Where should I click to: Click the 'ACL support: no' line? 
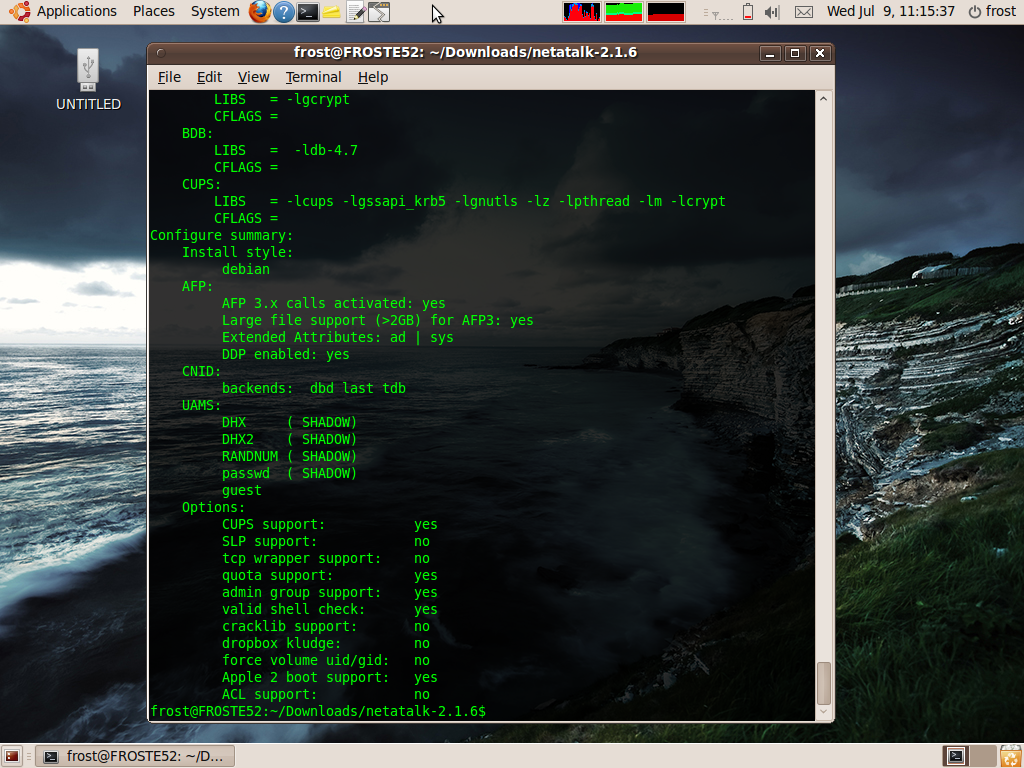tap(326, 694)
